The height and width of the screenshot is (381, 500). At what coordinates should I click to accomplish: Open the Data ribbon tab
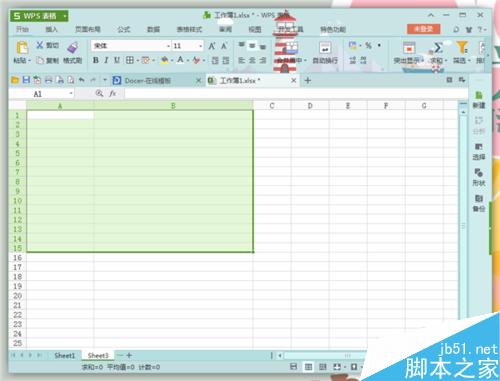click(153, 29)
